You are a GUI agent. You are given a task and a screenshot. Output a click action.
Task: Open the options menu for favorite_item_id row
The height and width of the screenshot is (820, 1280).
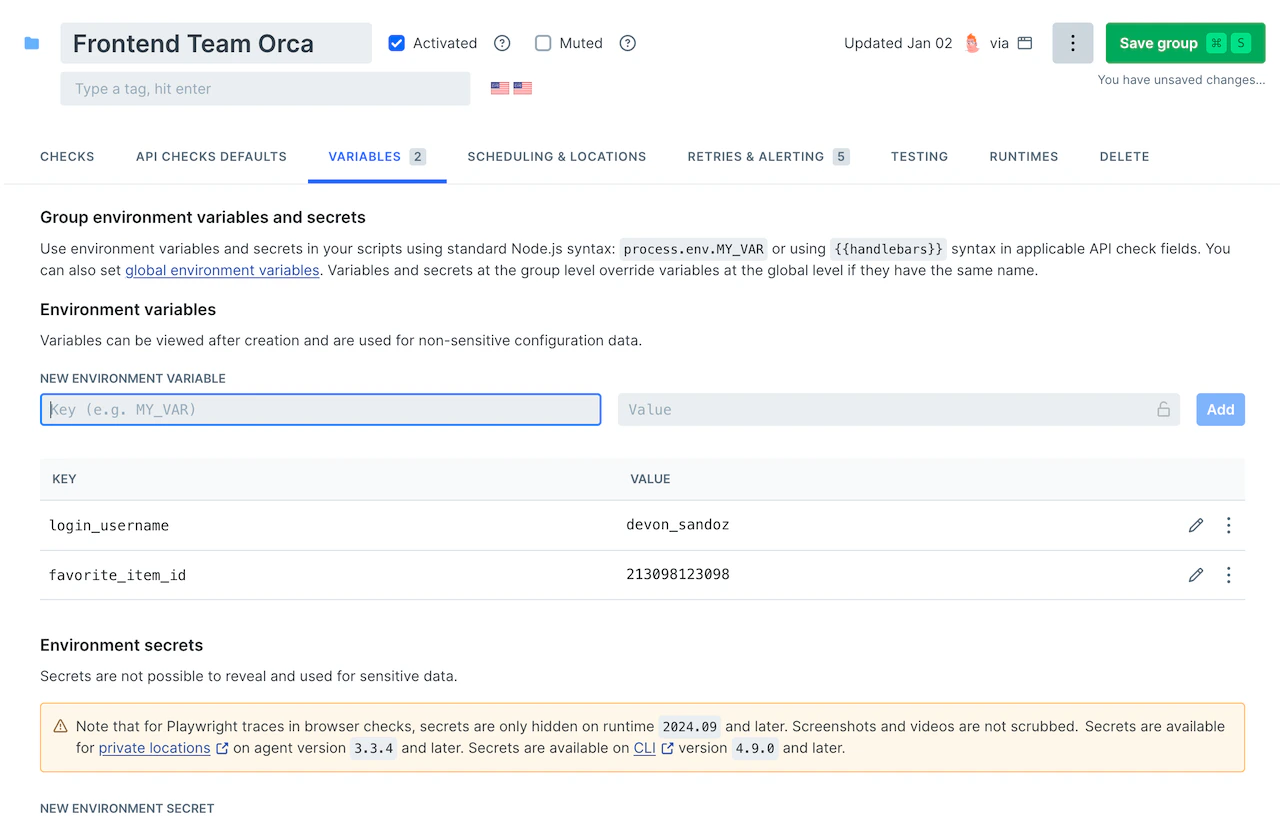1229,575
